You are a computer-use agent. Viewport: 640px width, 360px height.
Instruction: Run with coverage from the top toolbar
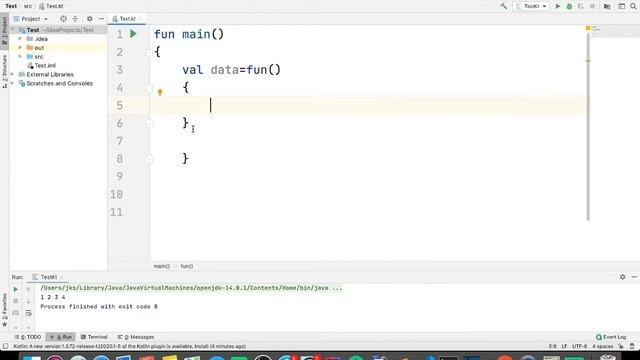580,6
